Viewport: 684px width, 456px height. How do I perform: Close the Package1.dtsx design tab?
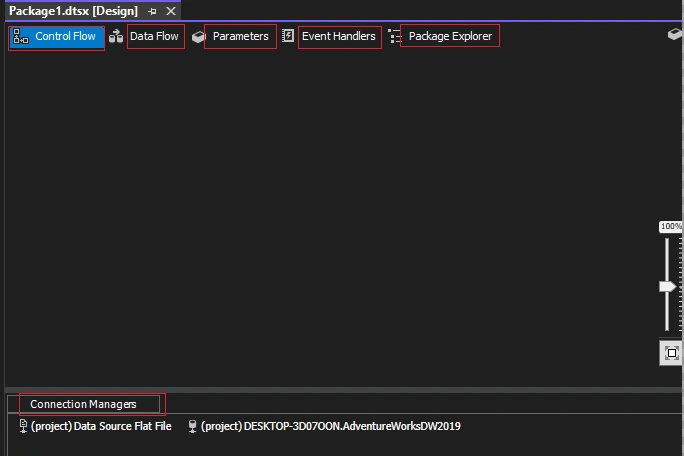[x=171, y=11]
